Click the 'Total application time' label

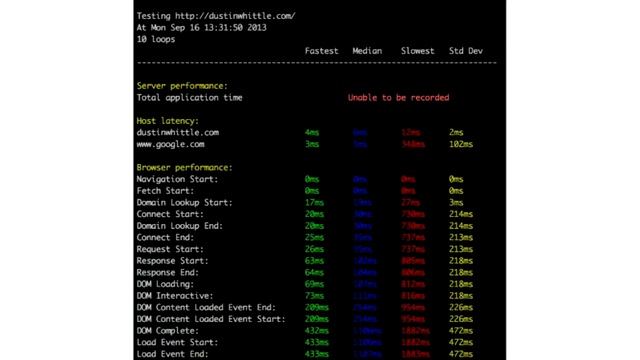point(189,98)
